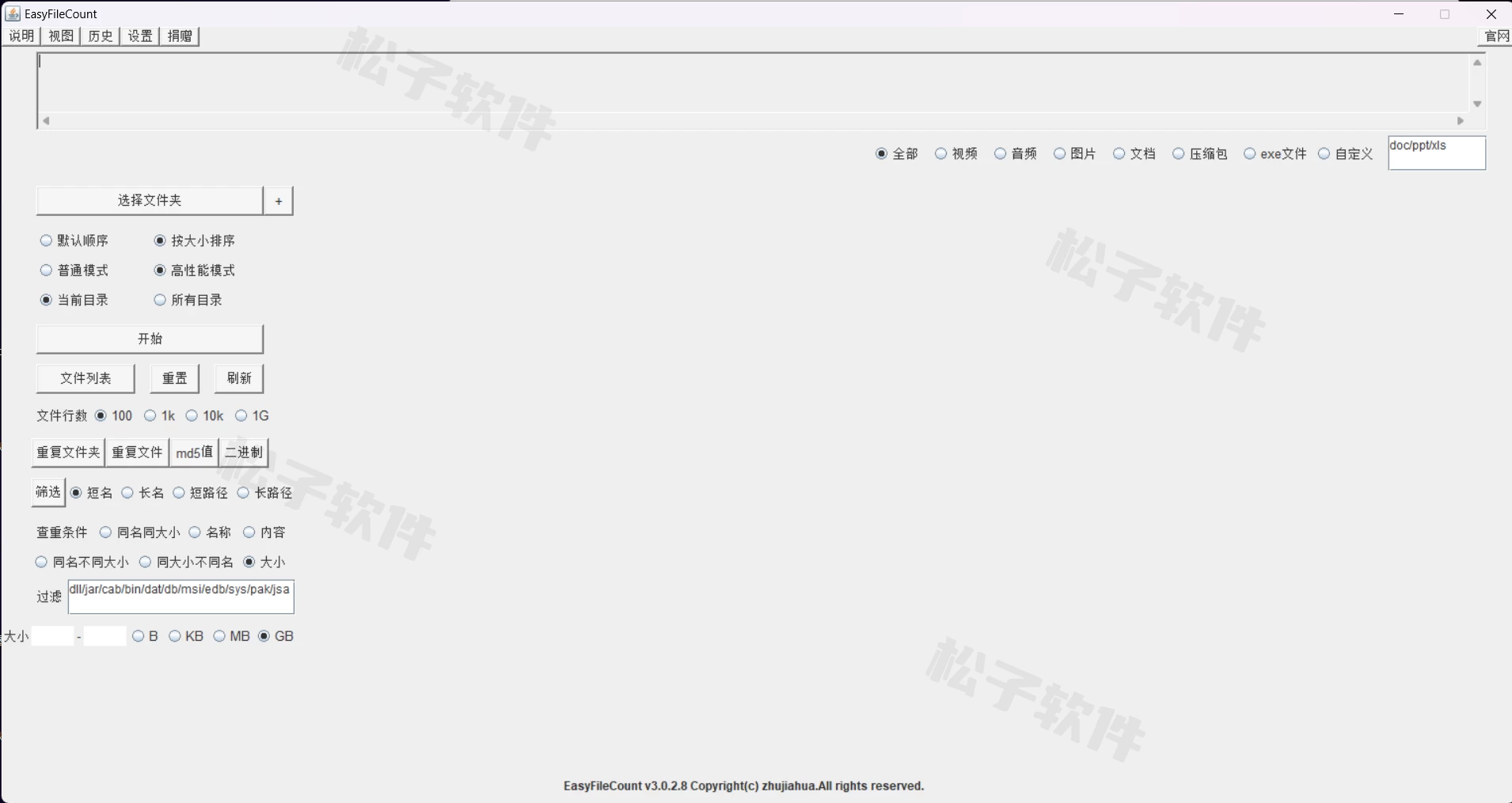Image resolution: width=1512 pixels, height=803 pixels.
Task: Click the 官网 button at top right
Action: coord(1496,36)
